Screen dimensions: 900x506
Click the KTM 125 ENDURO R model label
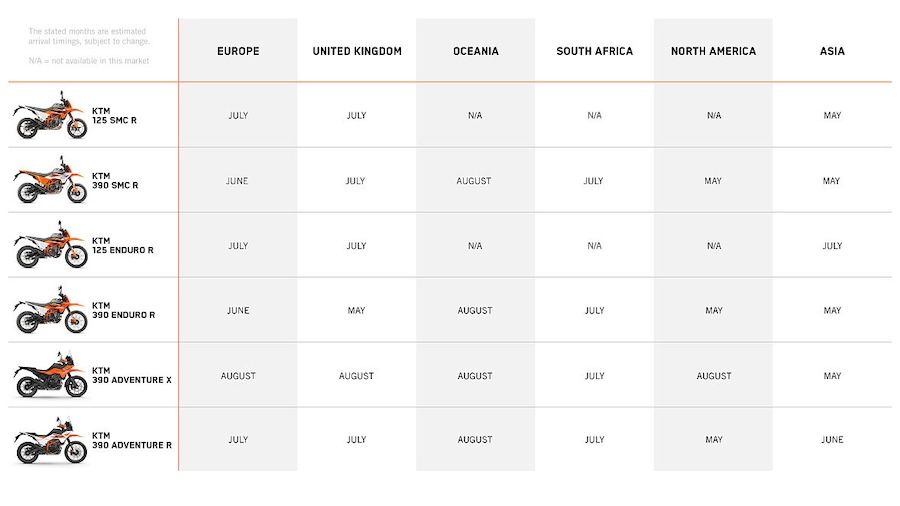123,246
